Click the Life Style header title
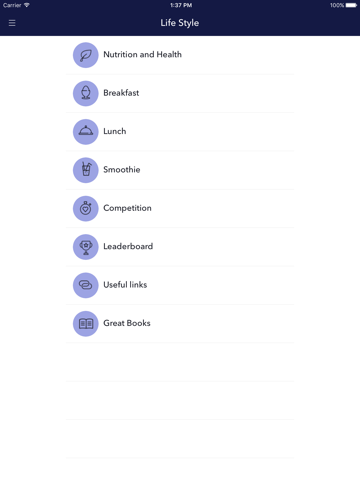360x480 pixels. 180,23
